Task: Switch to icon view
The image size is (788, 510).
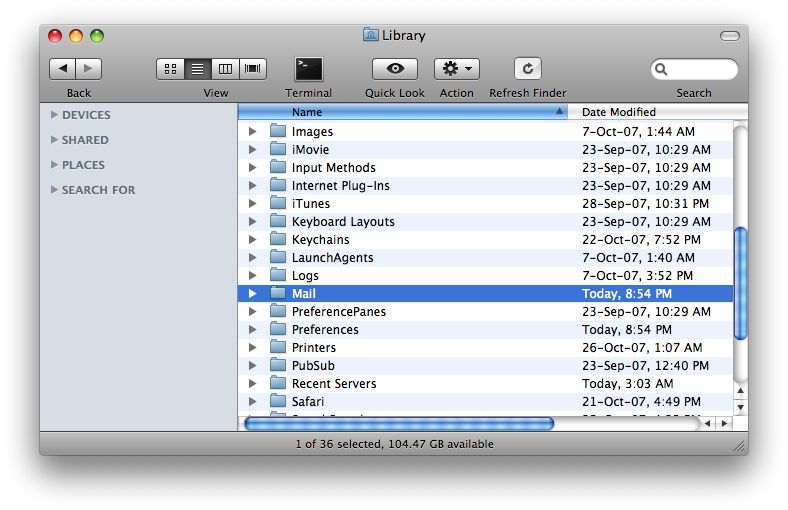Action: [170, 69]
